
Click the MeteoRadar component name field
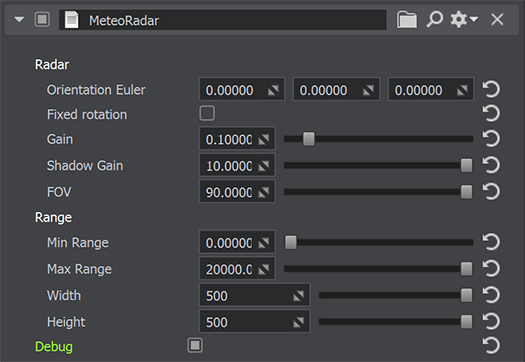[x=223, y=20]
